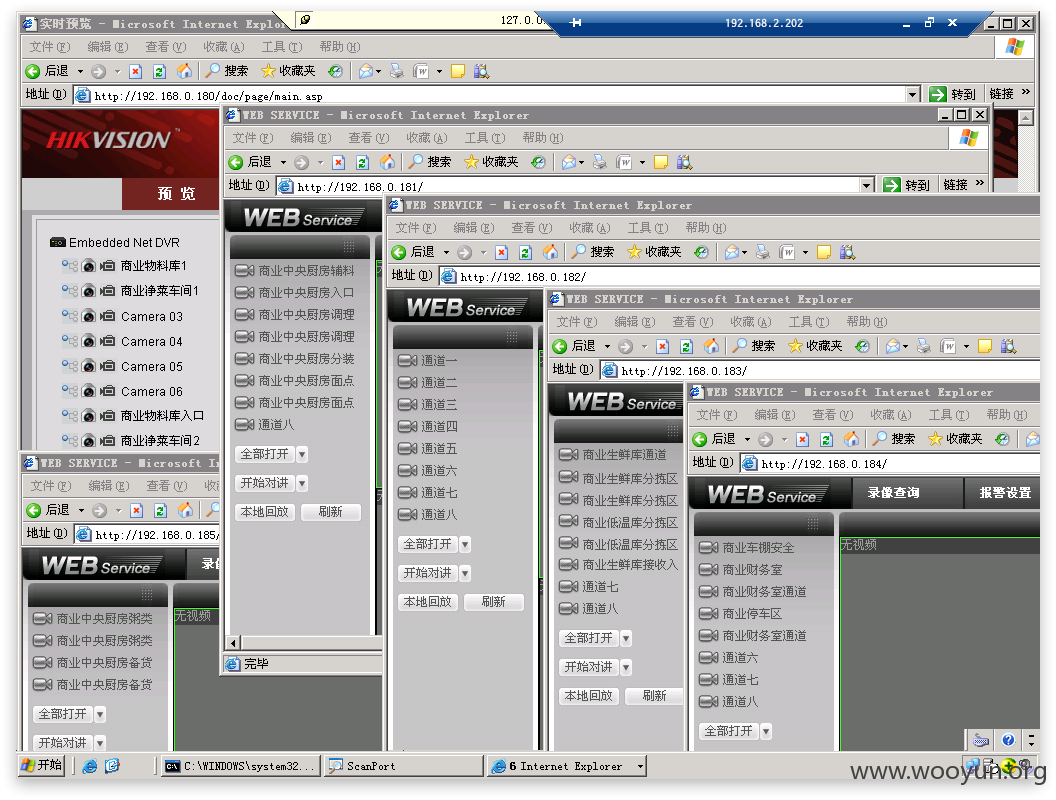Screen dimensions: 1056x800
Task: Open address bar dropdown in 192.168.0.181 window
Action: [x=867, y=185]
